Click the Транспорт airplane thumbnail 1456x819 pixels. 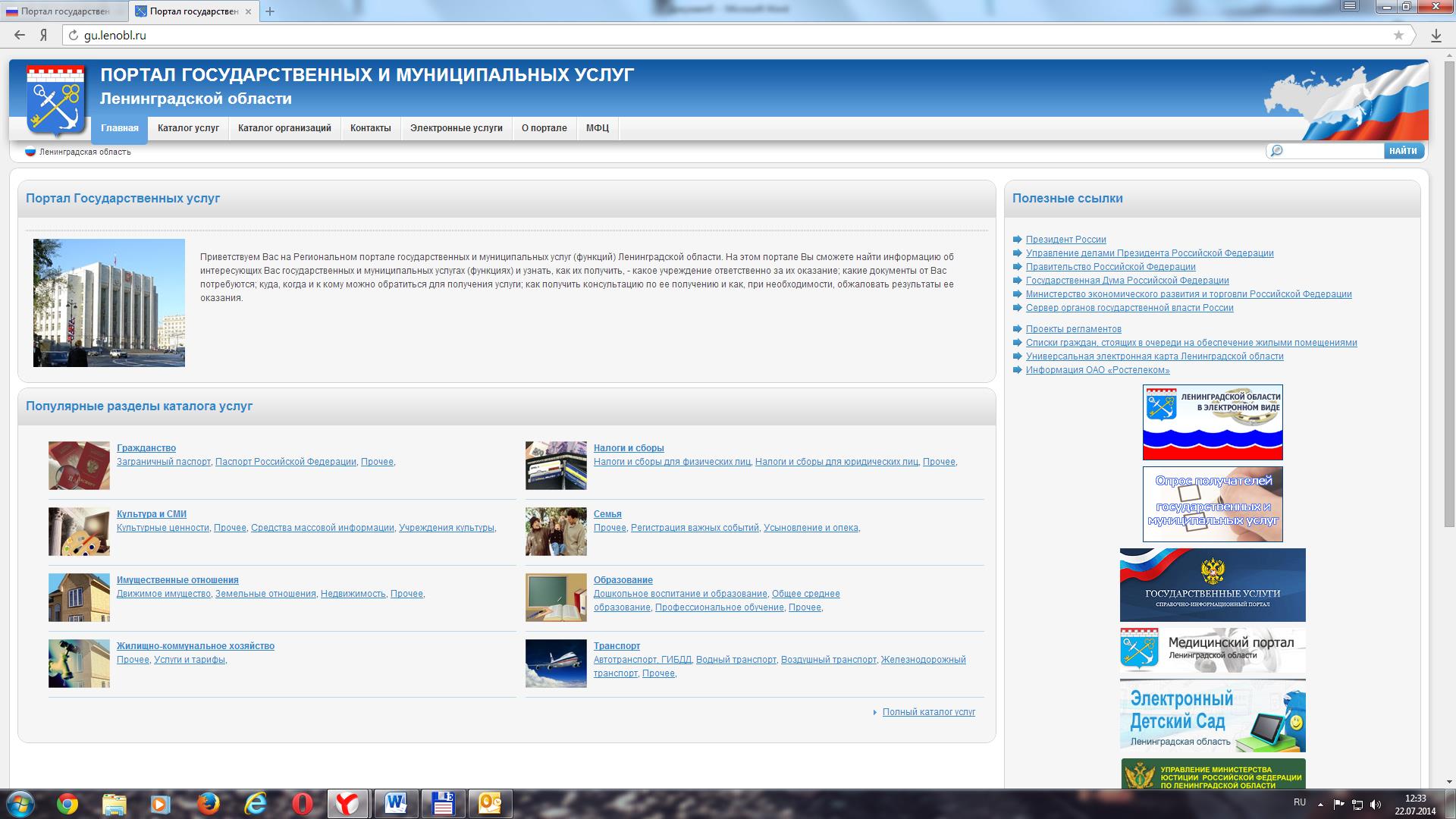coord(556,664)
